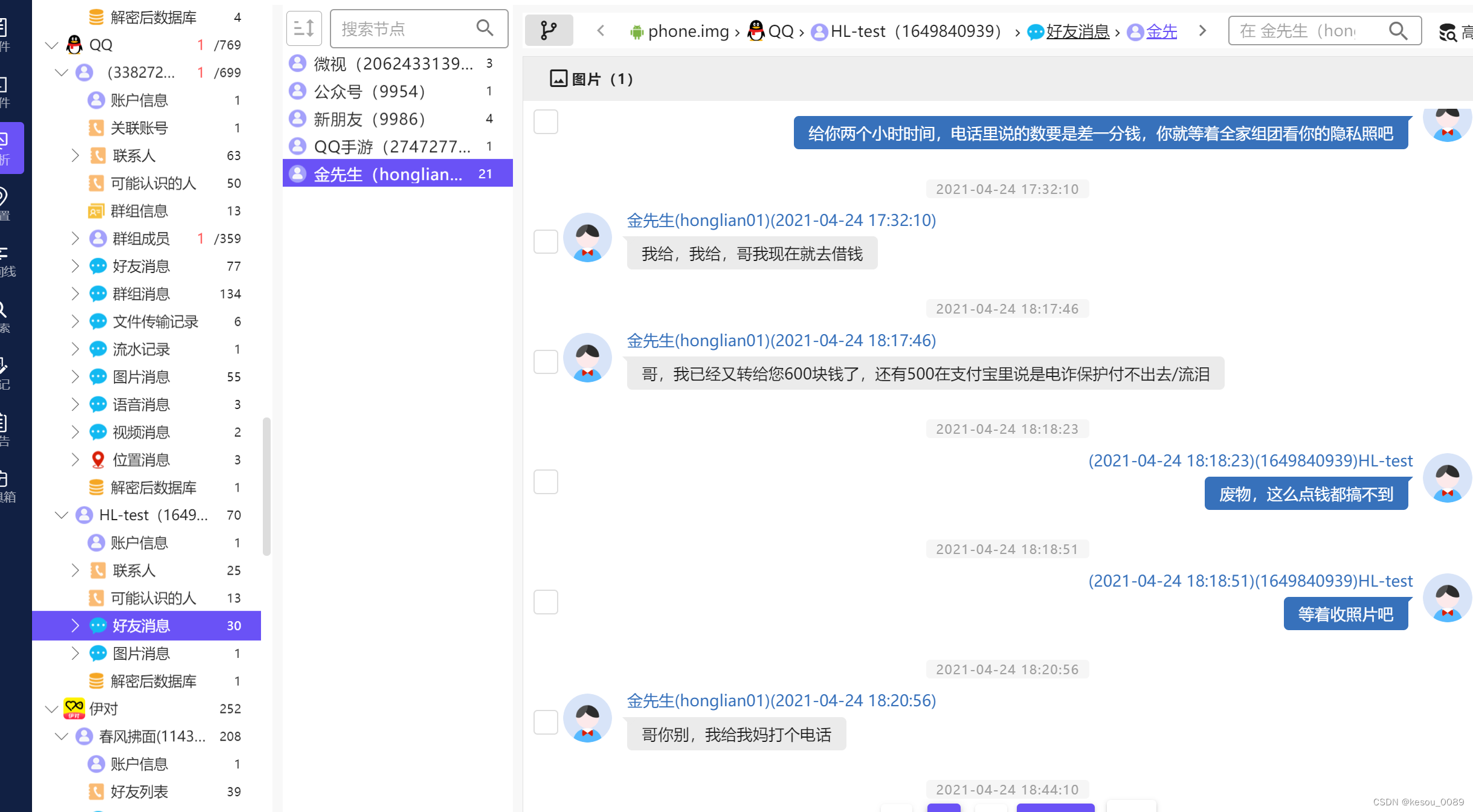This screenshot has width=1473, height=812.
Task: Click the back arrow in breadcrumb bar
Action: 600,31
